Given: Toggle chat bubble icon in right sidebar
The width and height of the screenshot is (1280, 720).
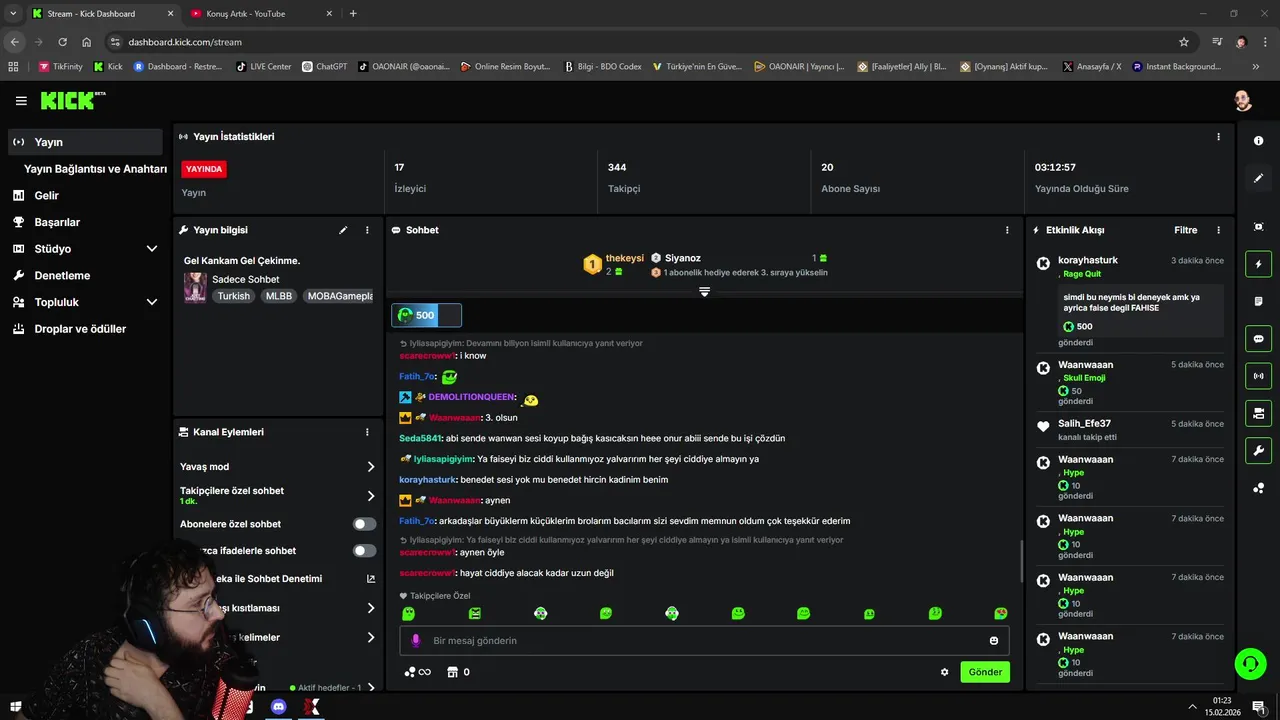Looking at the screenshot, I should point(1258,338).
